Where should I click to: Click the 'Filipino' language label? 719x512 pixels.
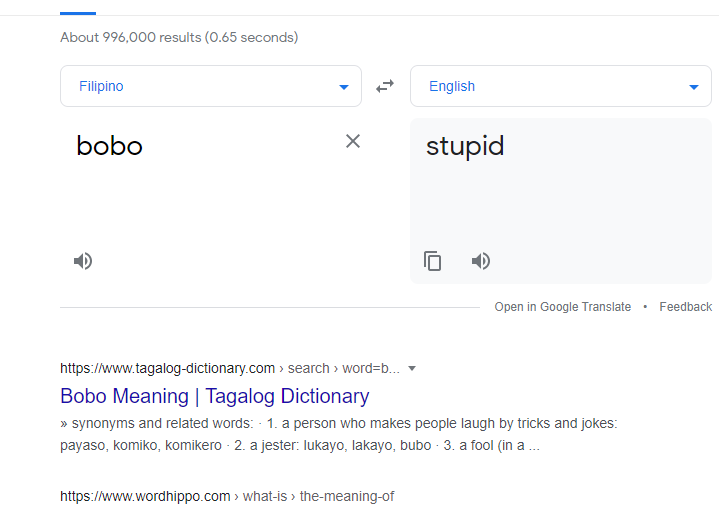(101, 86)
